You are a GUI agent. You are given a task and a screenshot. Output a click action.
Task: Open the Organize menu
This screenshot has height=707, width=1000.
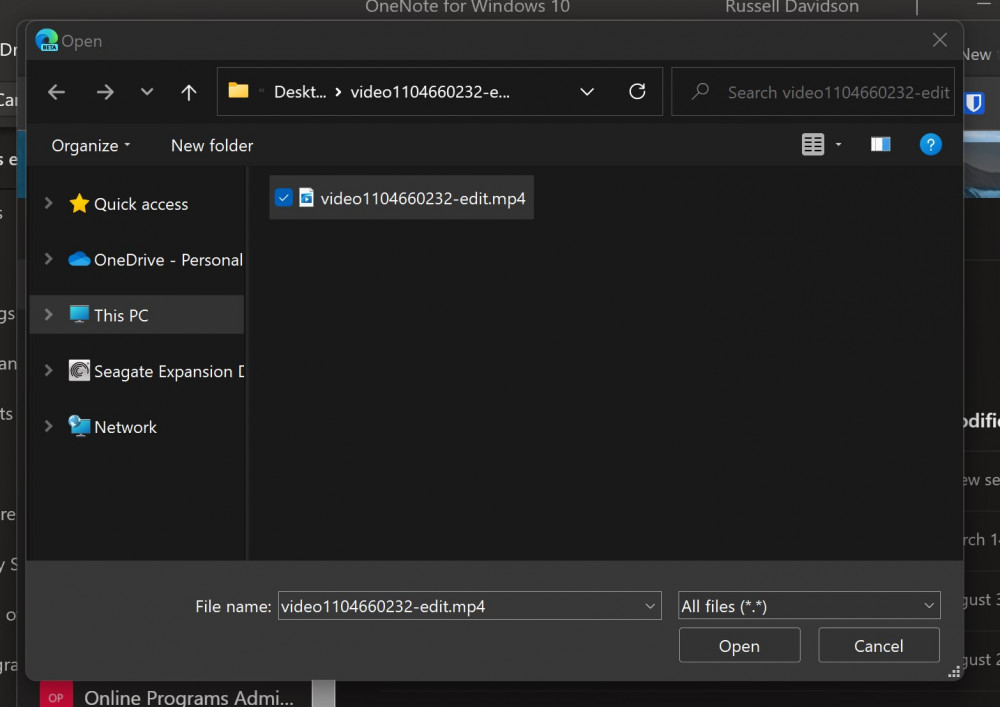89,145
